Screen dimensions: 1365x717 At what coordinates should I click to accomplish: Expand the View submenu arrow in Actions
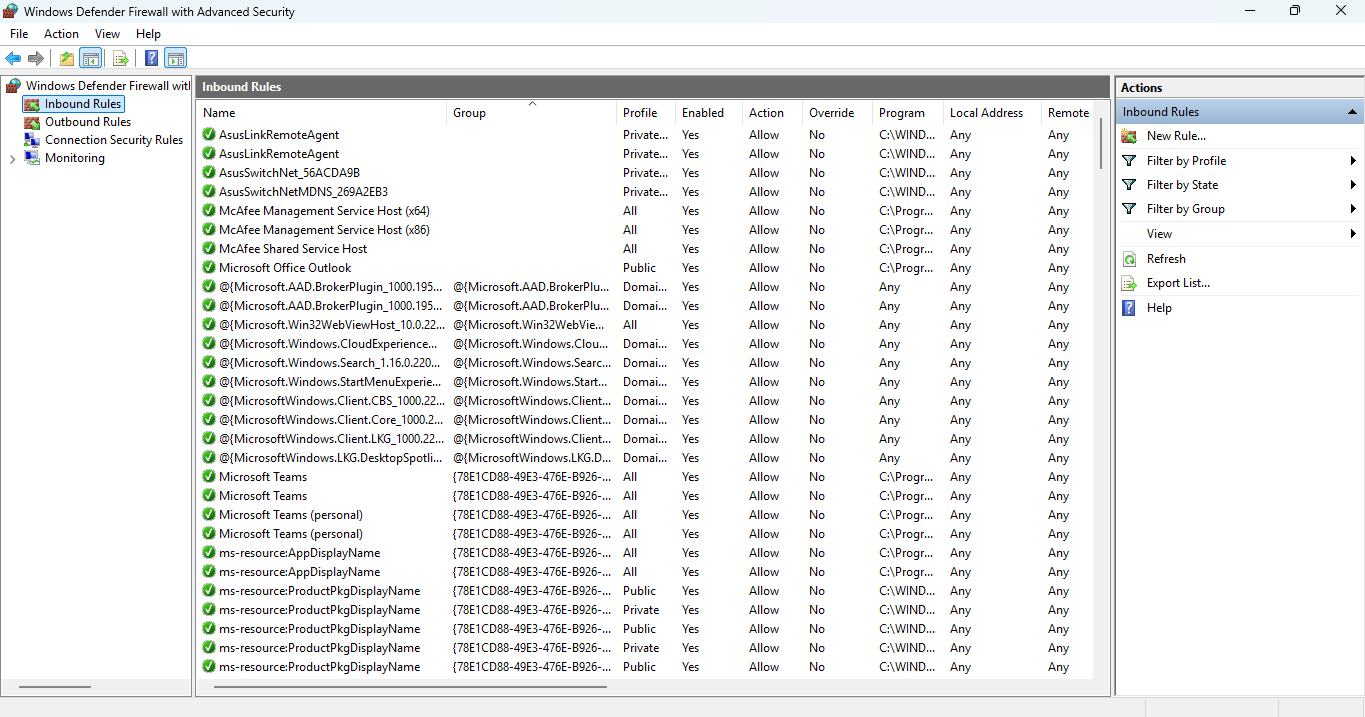point(1353,234)
